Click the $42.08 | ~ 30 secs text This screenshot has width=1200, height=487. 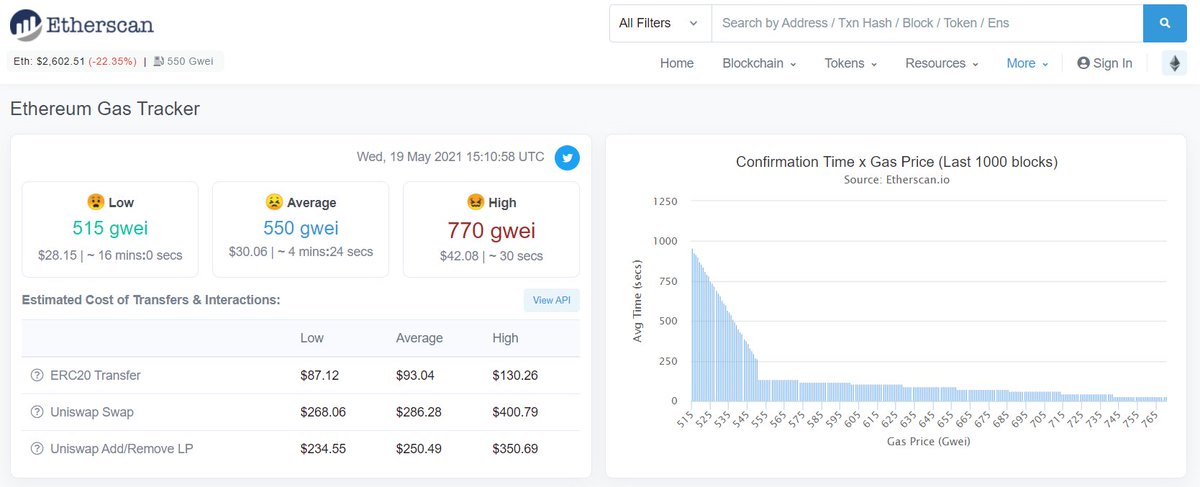(x=491, y=256)
